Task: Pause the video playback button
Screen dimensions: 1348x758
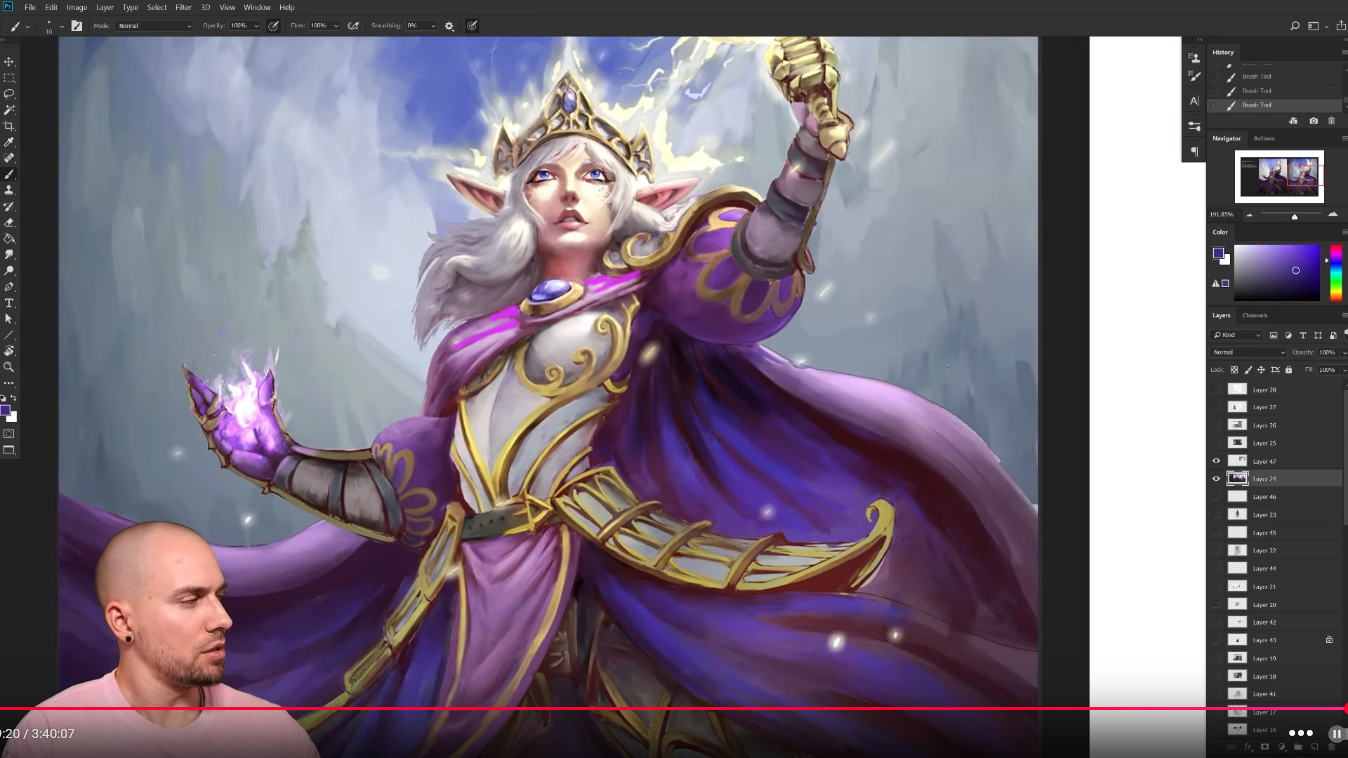Action: pos(1336,734)
